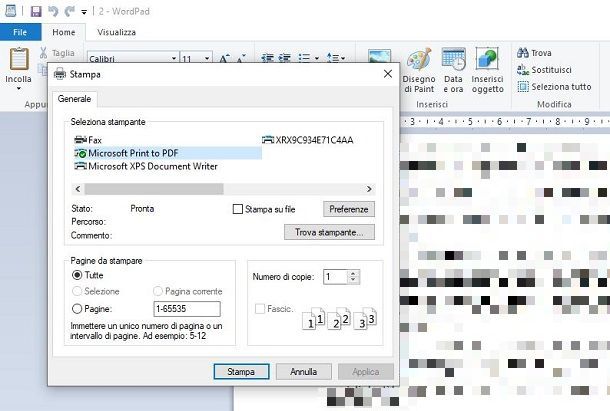Click the Trova stampante... button
Image resolution: width=610 pixels, height=411 pixels.
pos(330,232)
